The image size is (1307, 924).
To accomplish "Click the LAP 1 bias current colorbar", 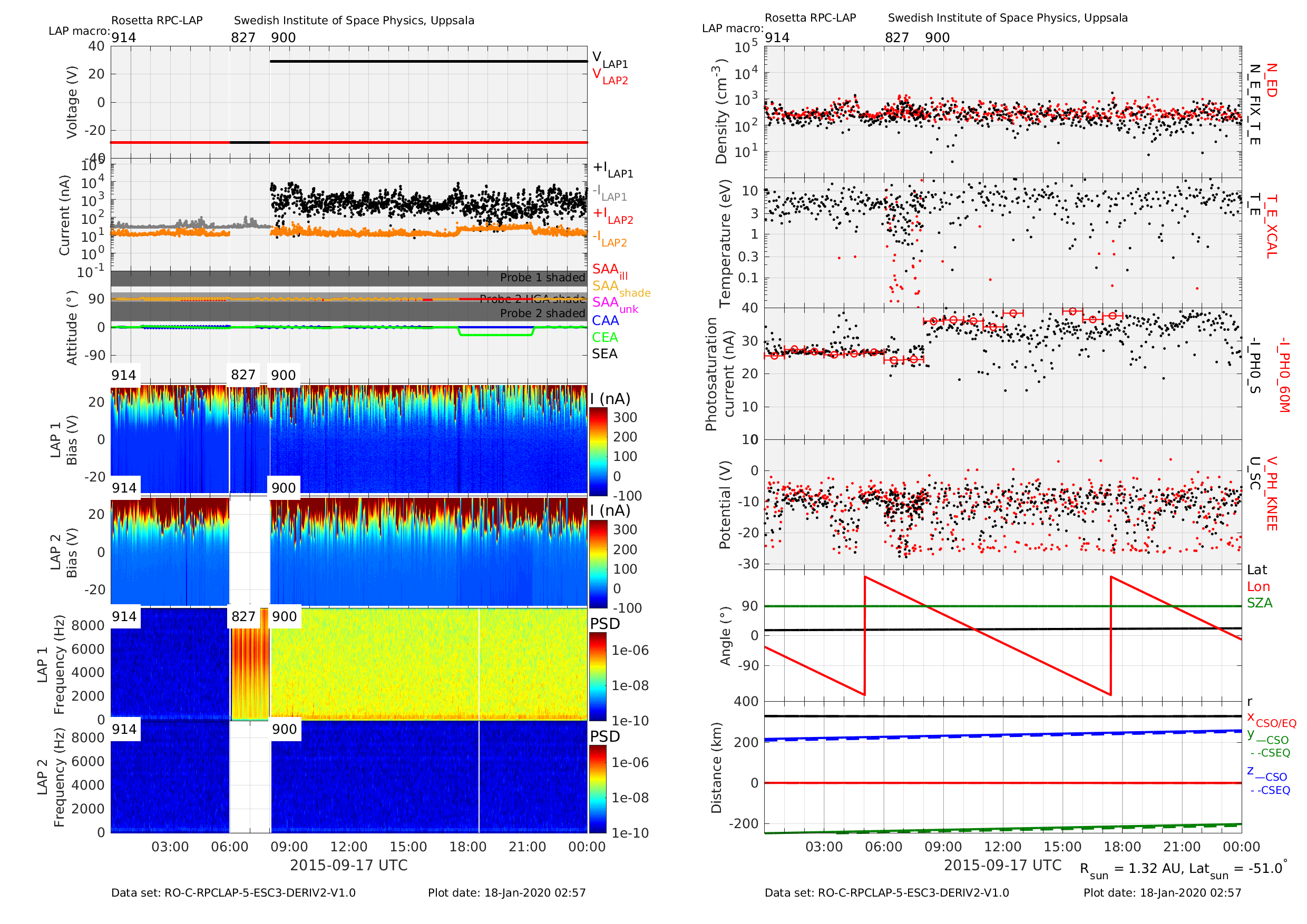I will pos(598,451).
